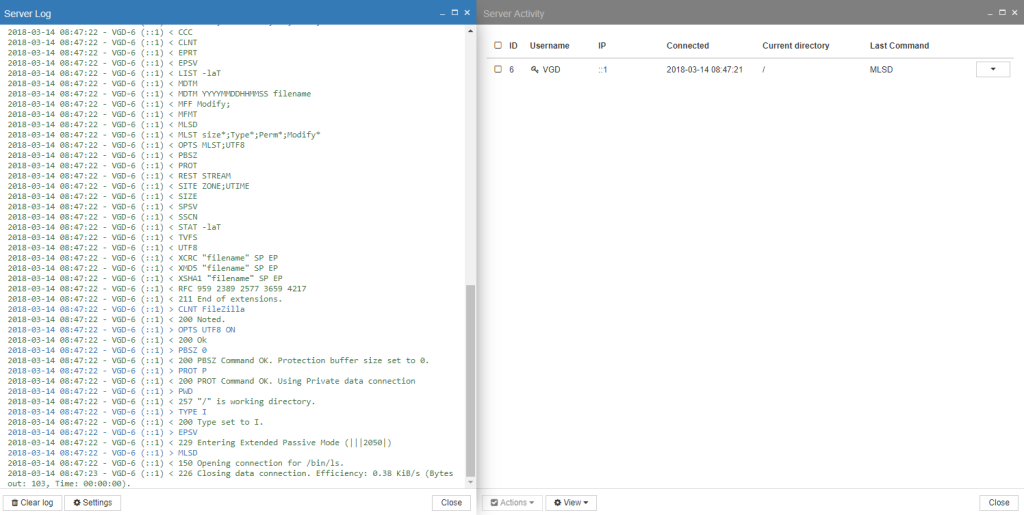Maximize the Server Log window
The width and height of the screenshot is (1024, 515).
pos(455,12)
